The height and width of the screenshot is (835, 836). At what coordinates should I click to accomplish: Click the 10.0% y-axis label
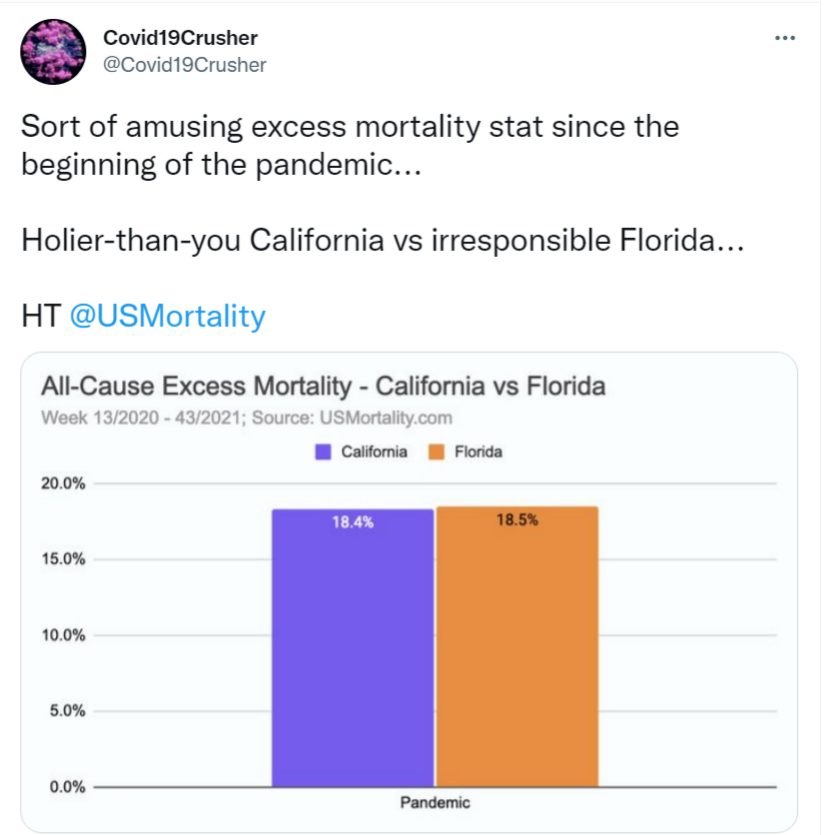63,636
